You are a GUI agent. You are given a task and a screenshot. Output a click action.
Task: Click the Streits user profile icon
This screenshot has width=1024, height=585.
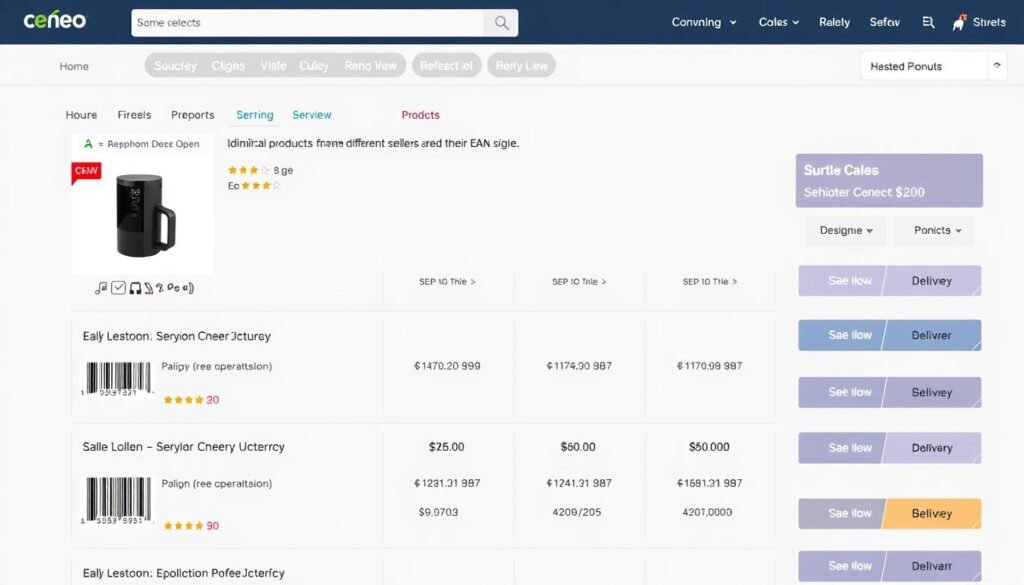[959, 22]
